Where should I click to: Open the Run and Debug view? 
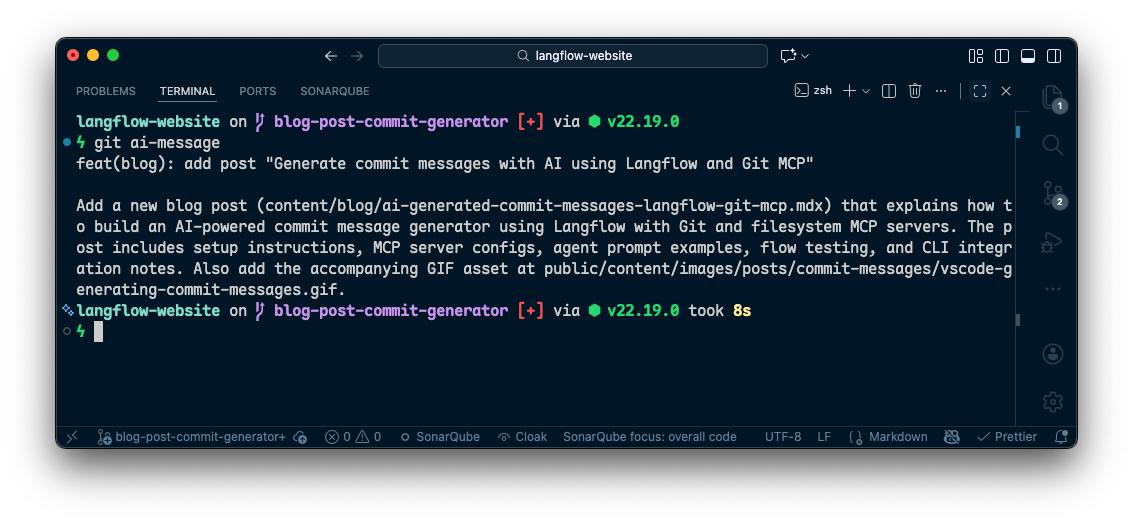(x=1052, y=242)
